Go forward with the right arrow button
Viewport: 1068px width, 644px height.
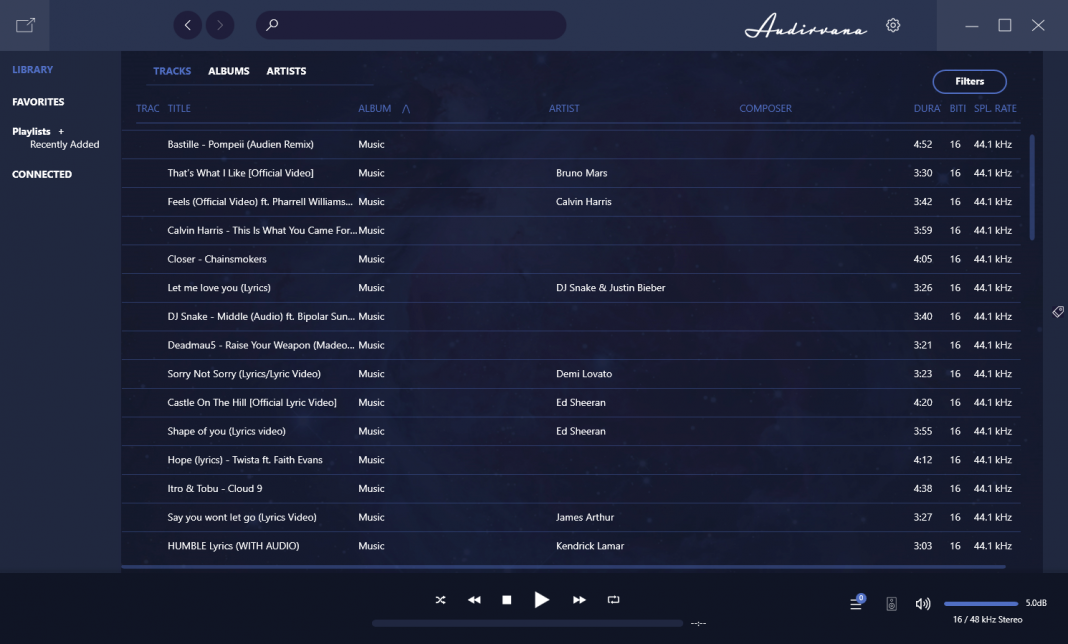pos(220,25)
